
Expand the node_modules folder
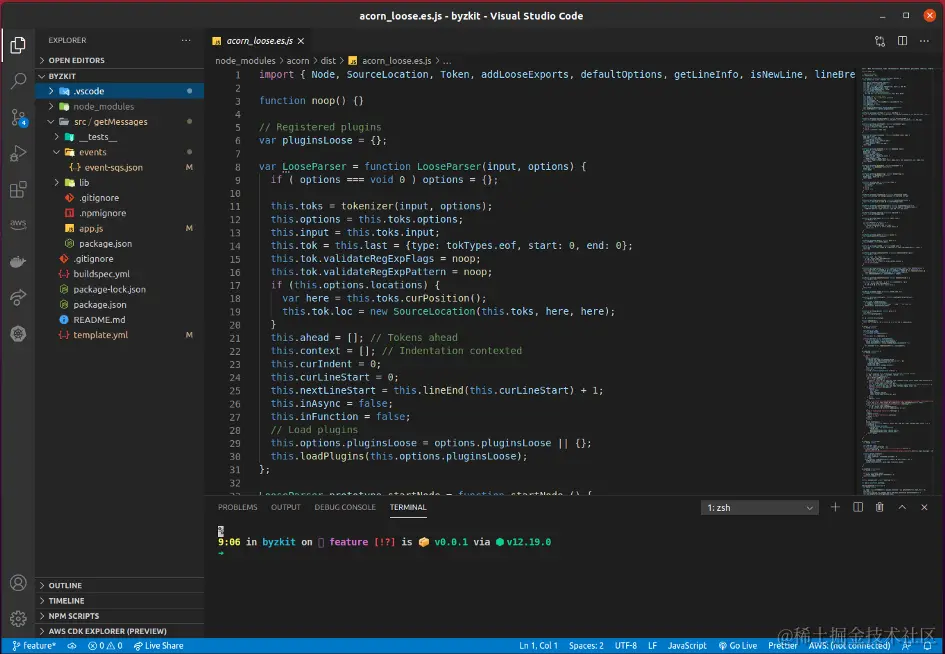(119, 106)
